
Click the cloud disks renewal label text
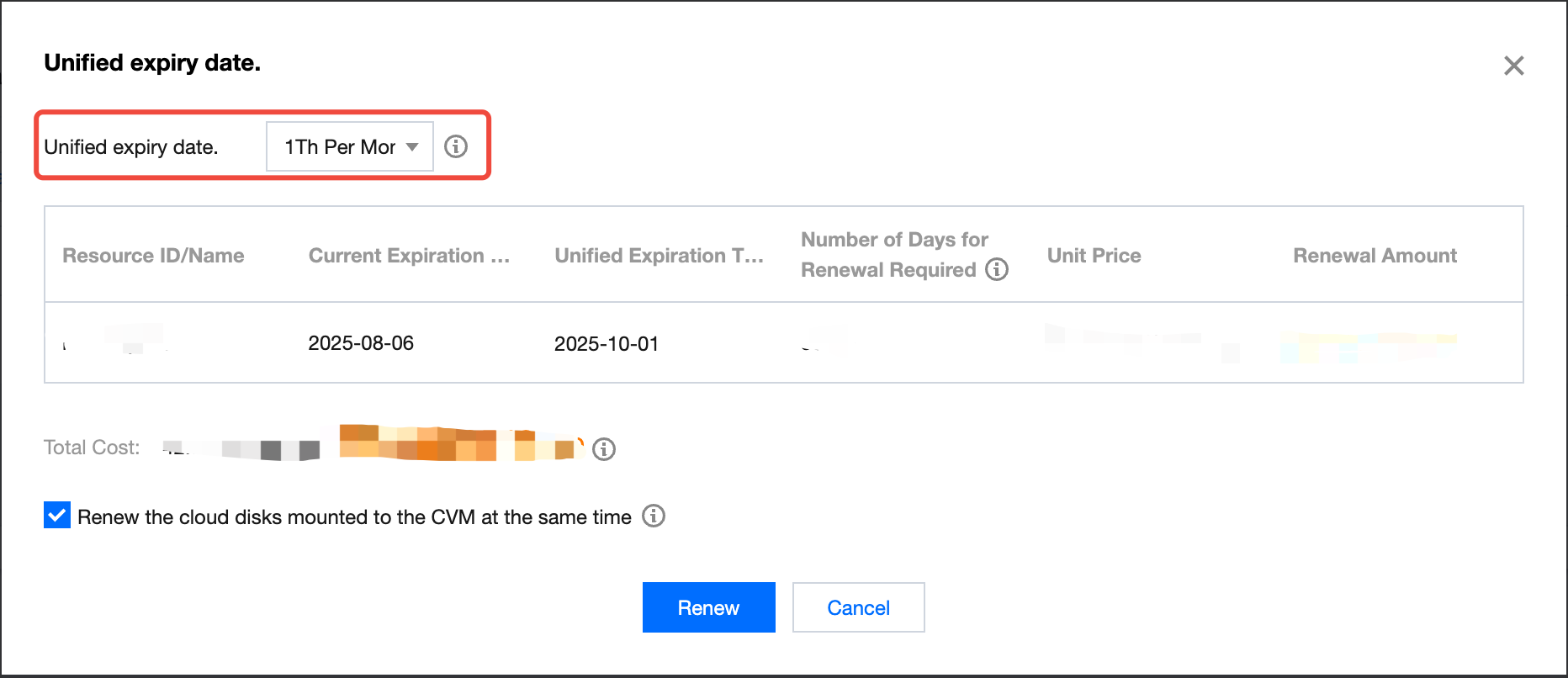pos(354,517)
